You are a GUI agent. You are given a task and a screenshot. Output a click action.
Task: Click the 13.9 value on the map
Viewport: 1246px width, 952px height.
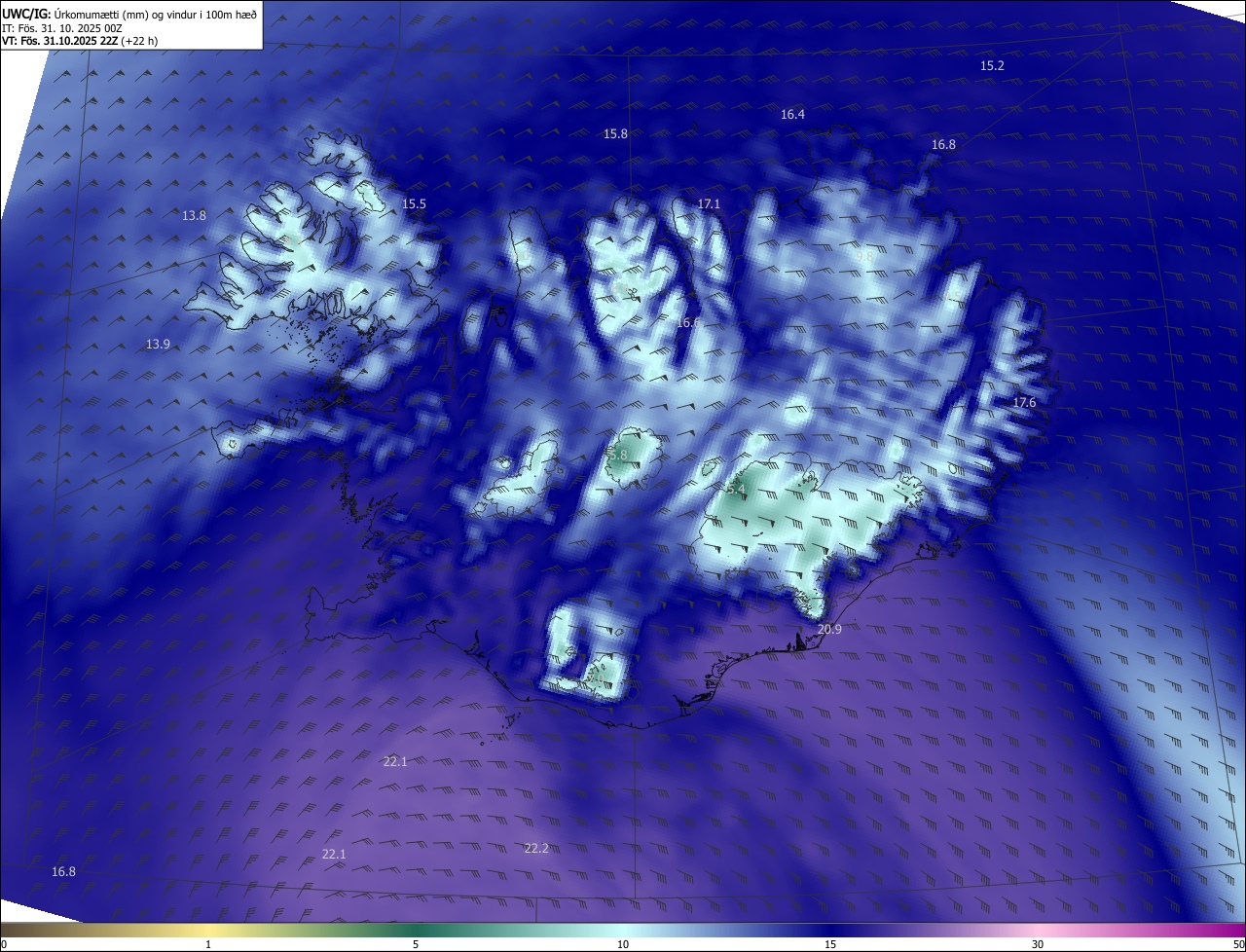pyautogui.click(x=158, y=345)
